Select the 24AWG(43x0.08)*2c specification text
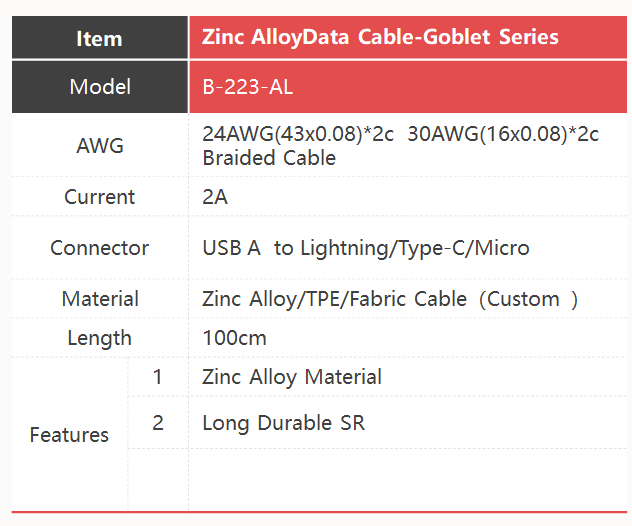The width and height of the screenshot is (632, 526). coord(298,134)
